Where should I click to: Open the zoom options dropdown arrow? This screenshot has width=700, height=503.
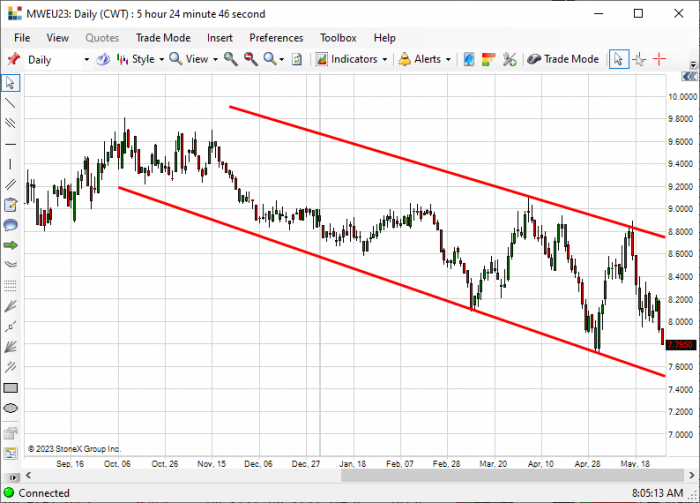pos(282,59)
